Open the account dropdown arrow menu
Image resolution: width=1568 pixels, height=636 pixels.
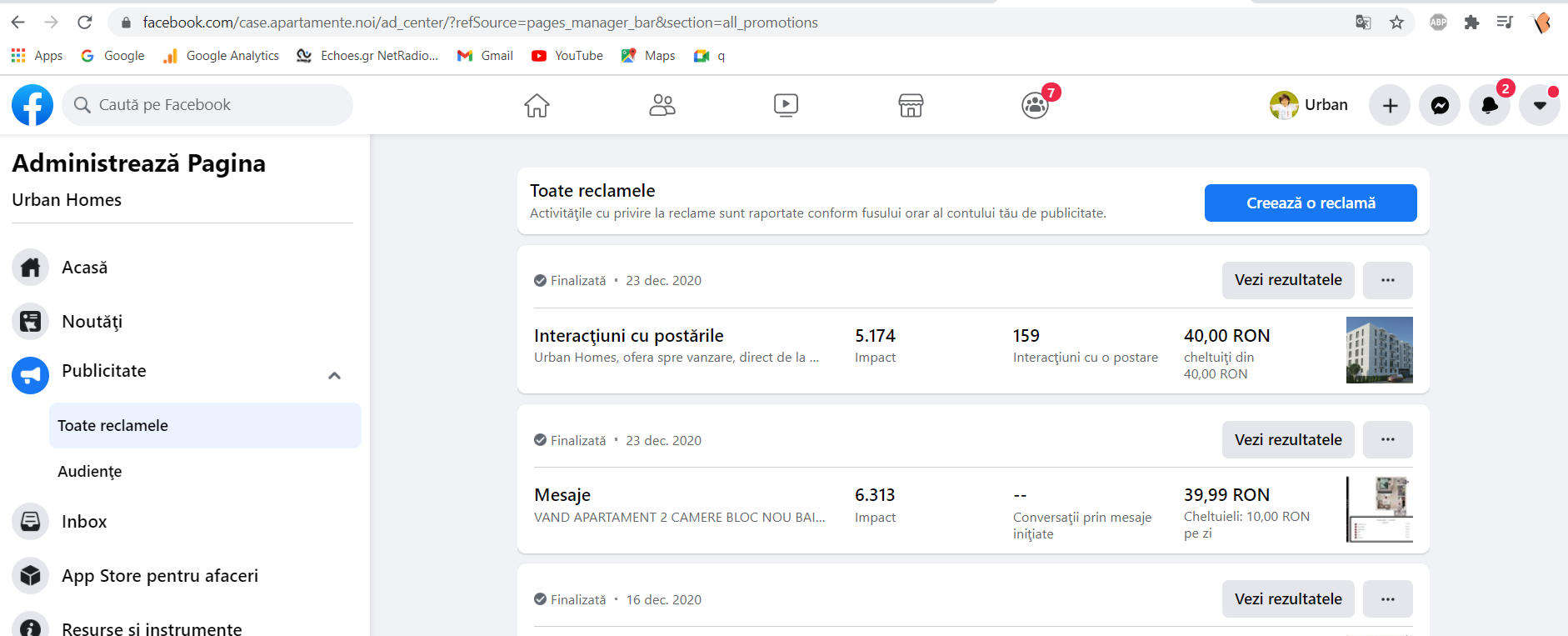tap(1539, 105)
